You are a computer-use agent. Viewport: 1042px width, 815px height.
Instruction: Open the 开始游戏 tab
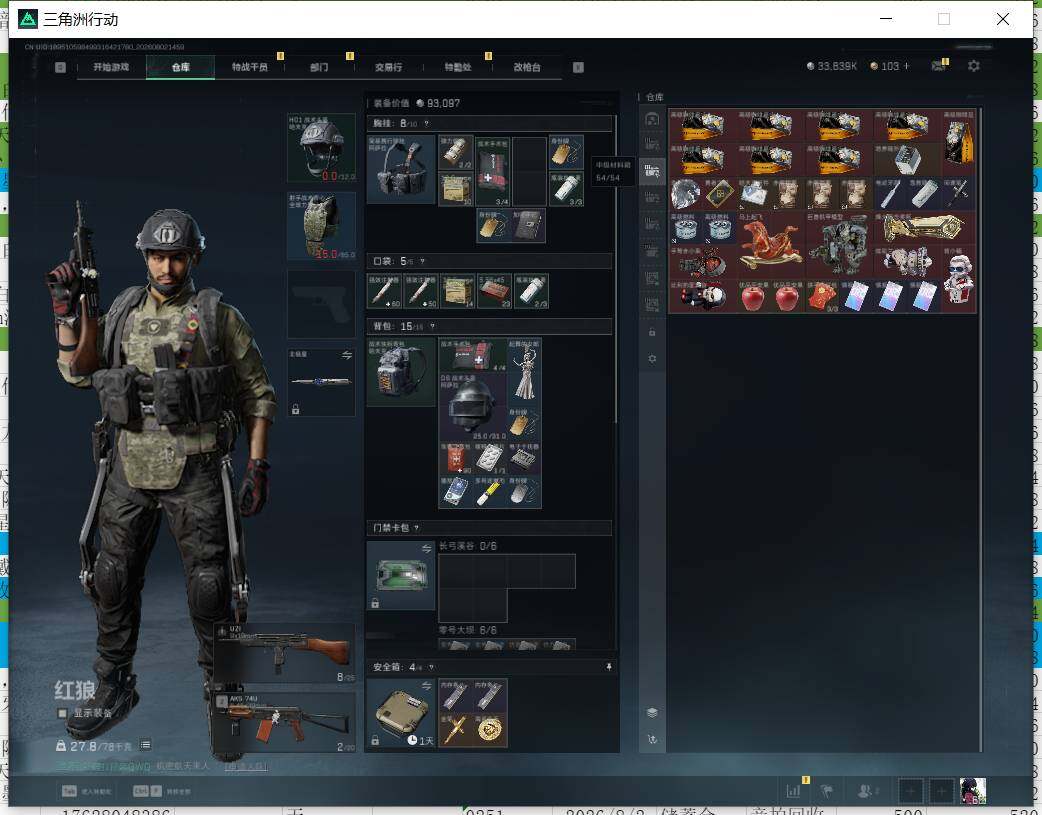tap(110, 67)
